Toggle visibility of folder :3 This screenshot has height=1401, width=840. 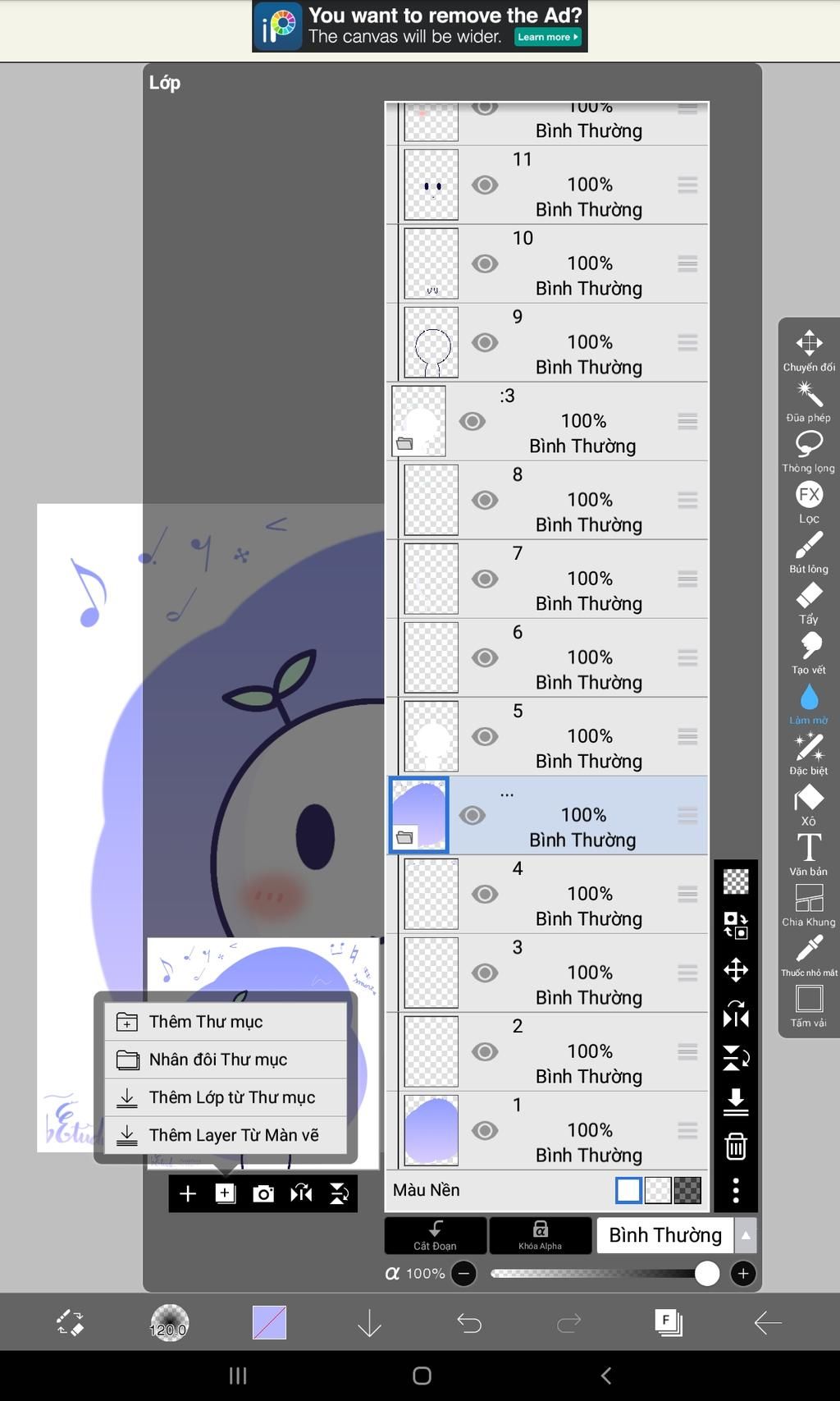coord(472,421)
